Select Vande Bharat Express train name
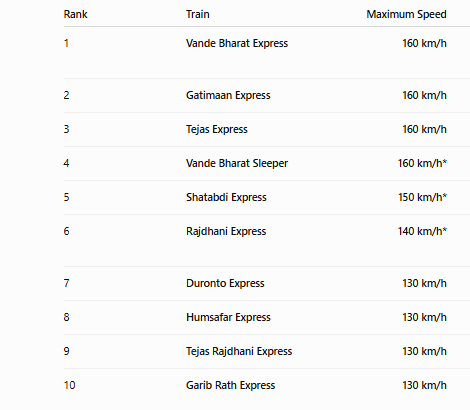 pyautogui.click(x=237, y=43)
